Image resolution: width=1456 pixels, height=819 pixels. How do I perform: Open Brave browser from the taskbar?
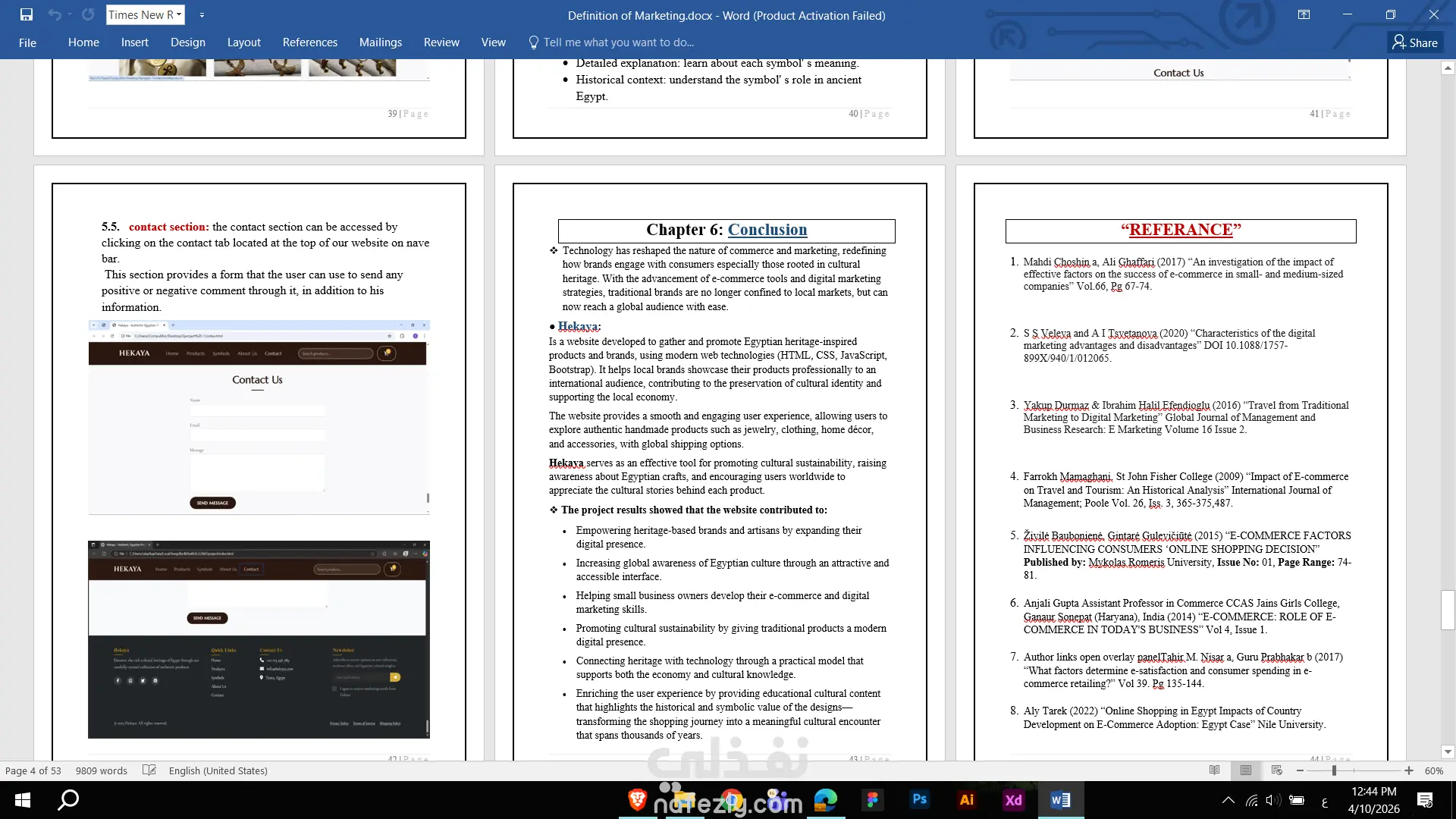coord(637,800)
